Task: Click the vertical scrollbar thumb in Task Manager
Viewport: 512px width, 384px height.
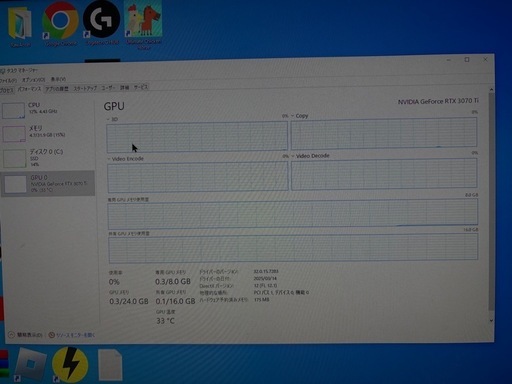Action: 491,202
